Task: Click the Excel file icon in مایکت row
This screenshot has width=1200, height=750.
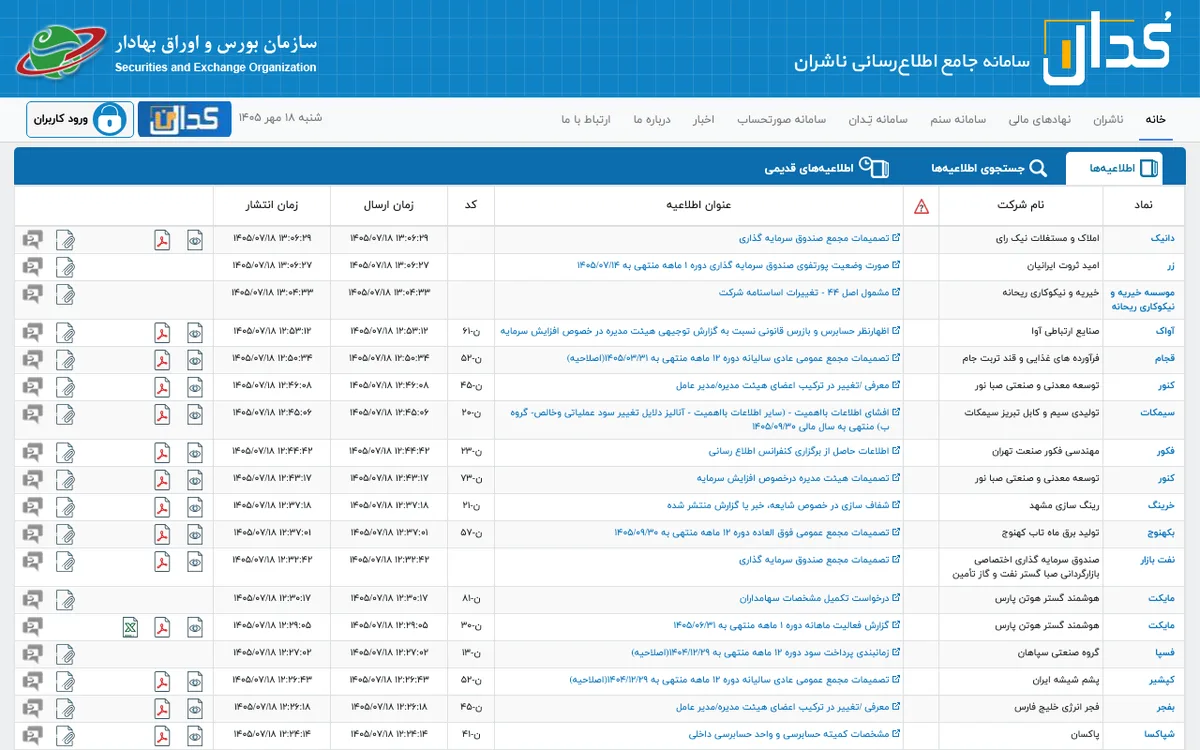Action: (x=129, y=627)
